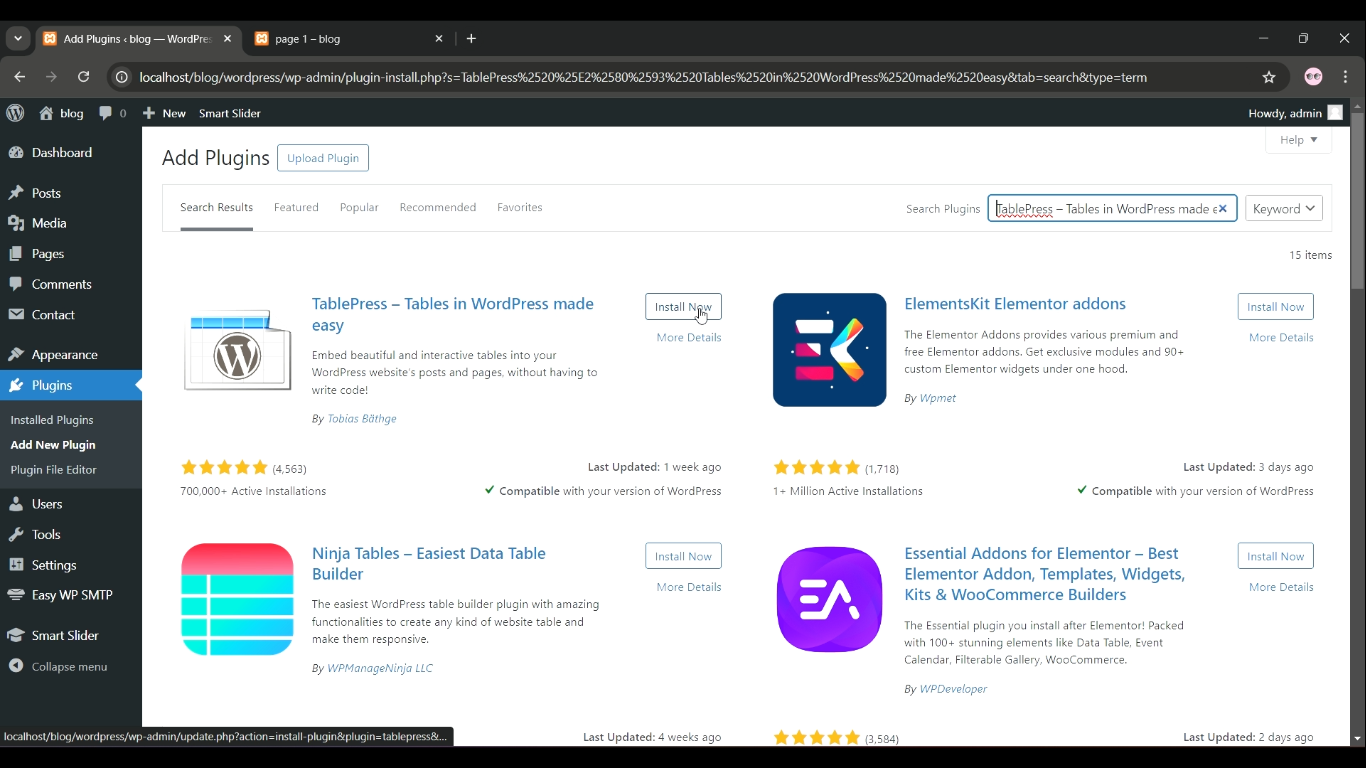
Task: Open the Howdy, admin account menu
Action: [x=1295, y=113]
